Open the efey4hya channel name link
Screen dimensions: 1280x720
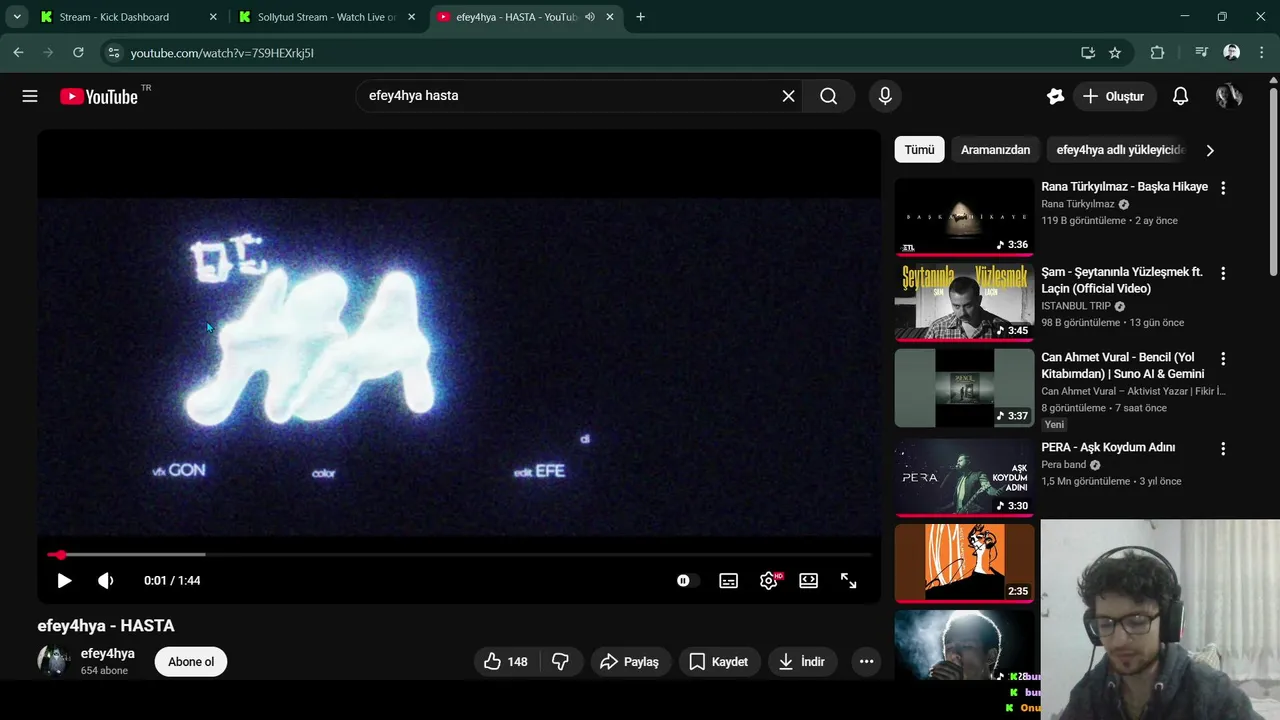[108, 653]
